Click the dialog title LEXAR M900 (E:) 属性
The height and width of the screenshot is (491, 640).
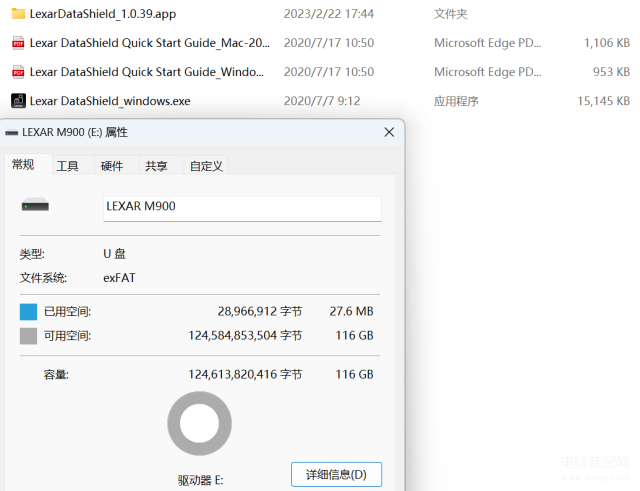pos(75,132)
